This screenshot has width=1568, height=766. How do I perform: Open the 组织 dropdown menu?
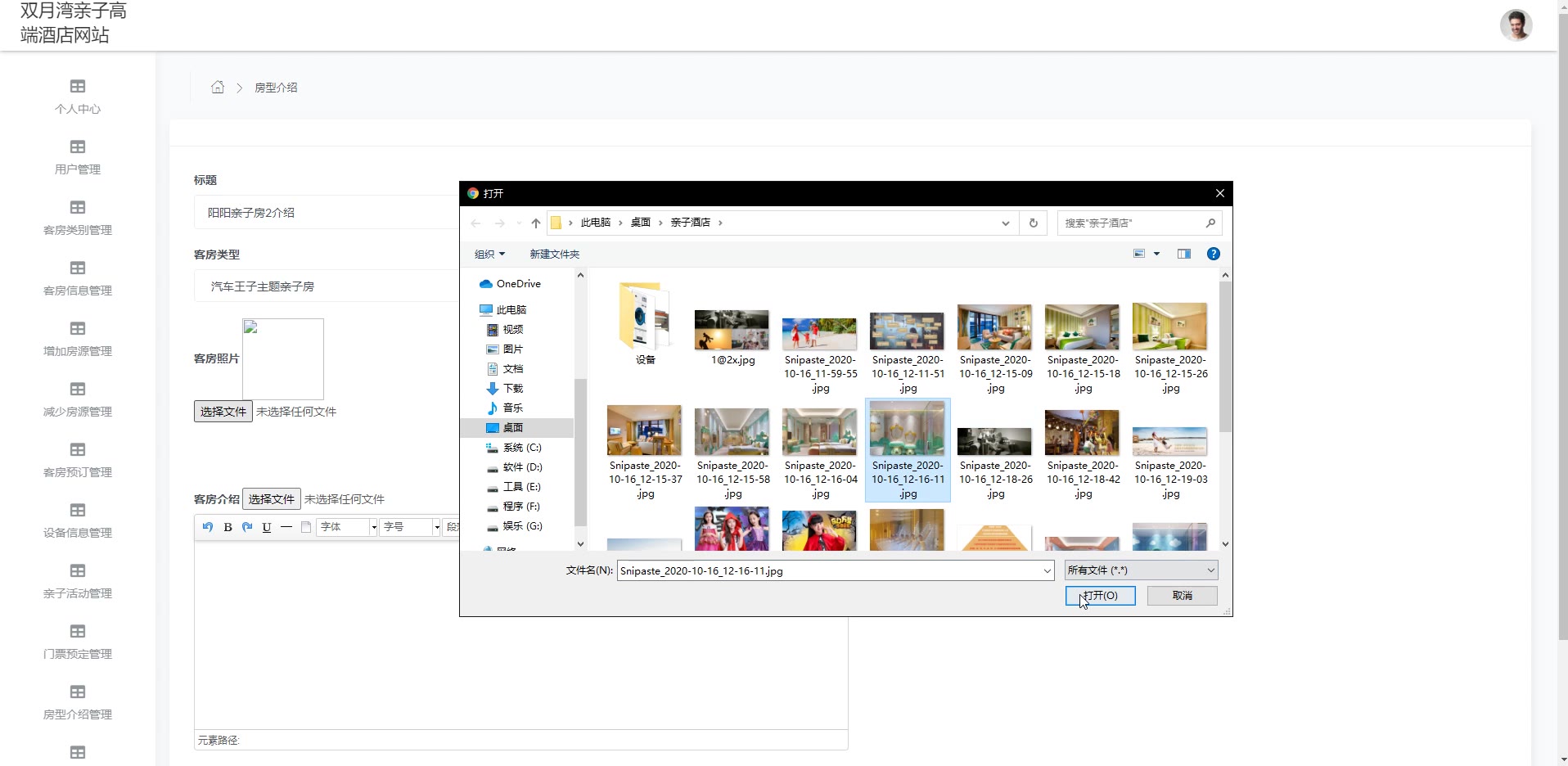(x=489, y=255)
